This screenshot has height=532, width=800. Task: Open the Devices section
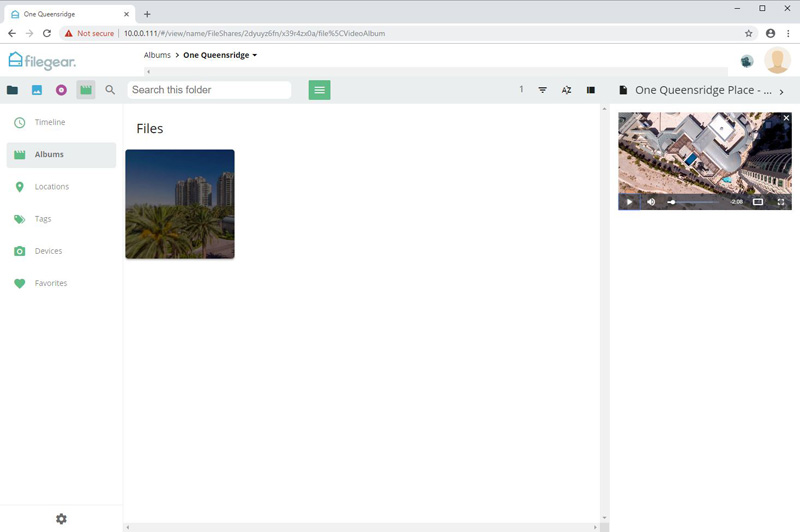coord(61,251)
